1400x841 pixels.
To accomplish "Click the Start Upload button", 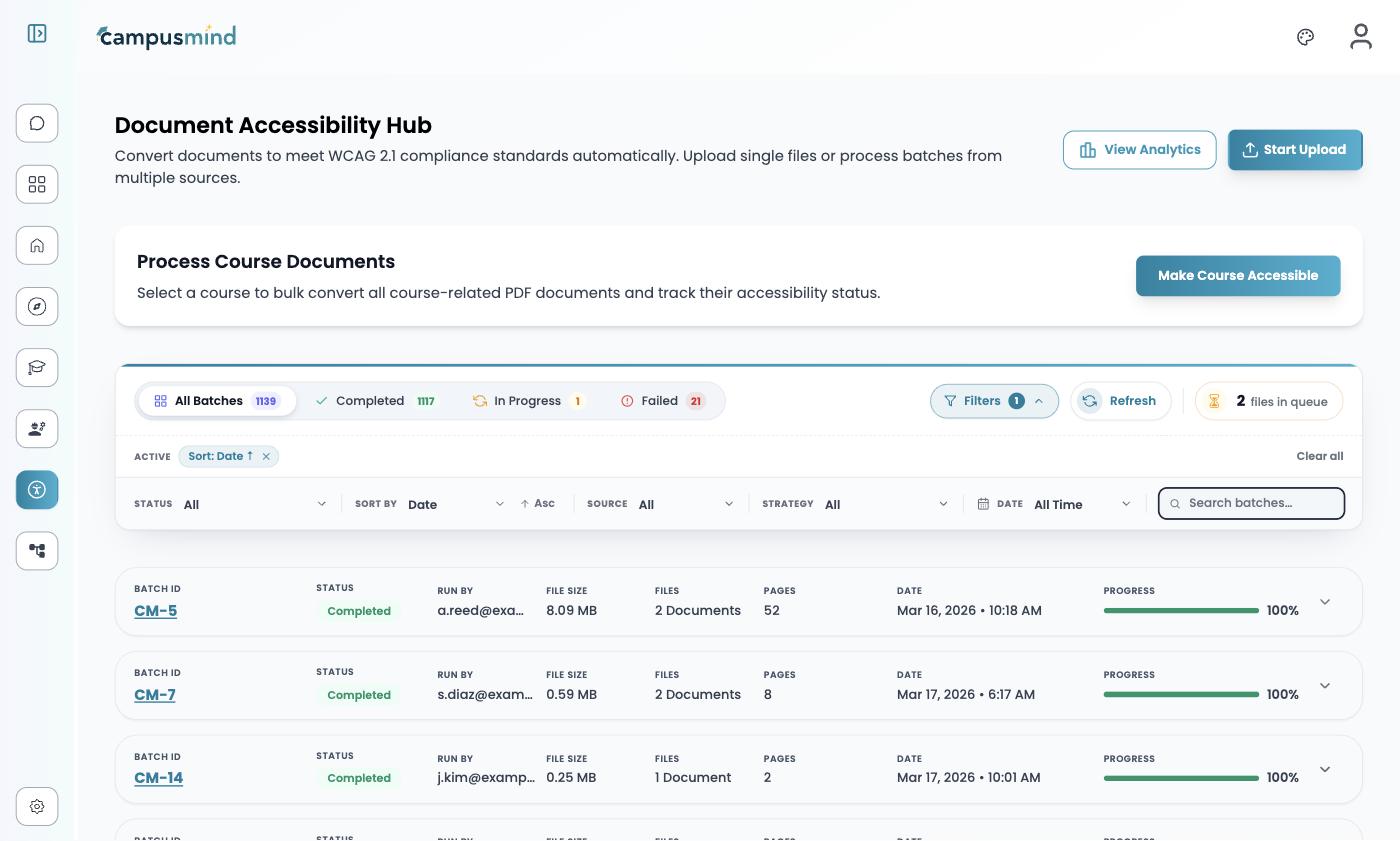I will [x=1295, y=150].
